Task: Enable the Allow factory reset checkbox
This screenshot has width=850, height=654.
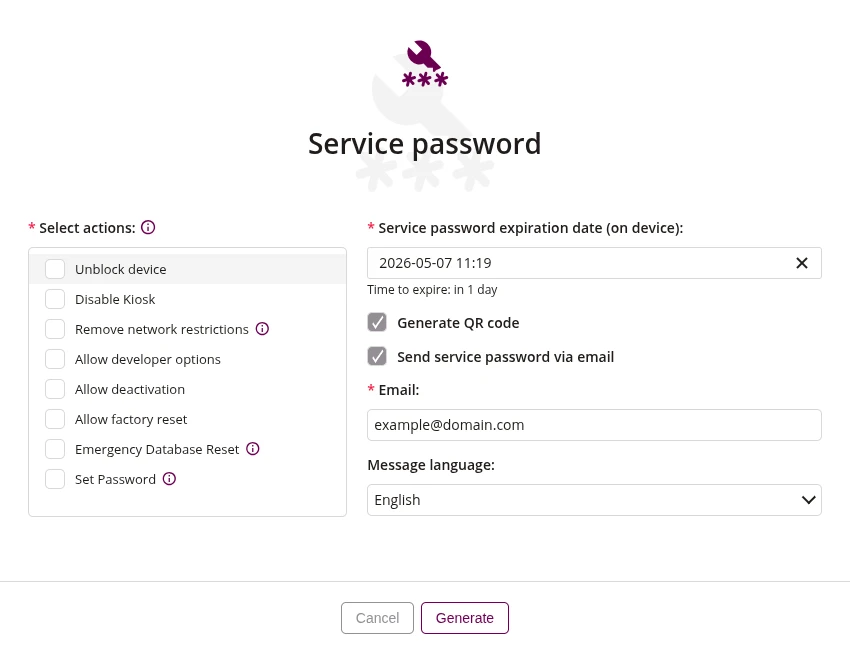Action: point(55,419)
